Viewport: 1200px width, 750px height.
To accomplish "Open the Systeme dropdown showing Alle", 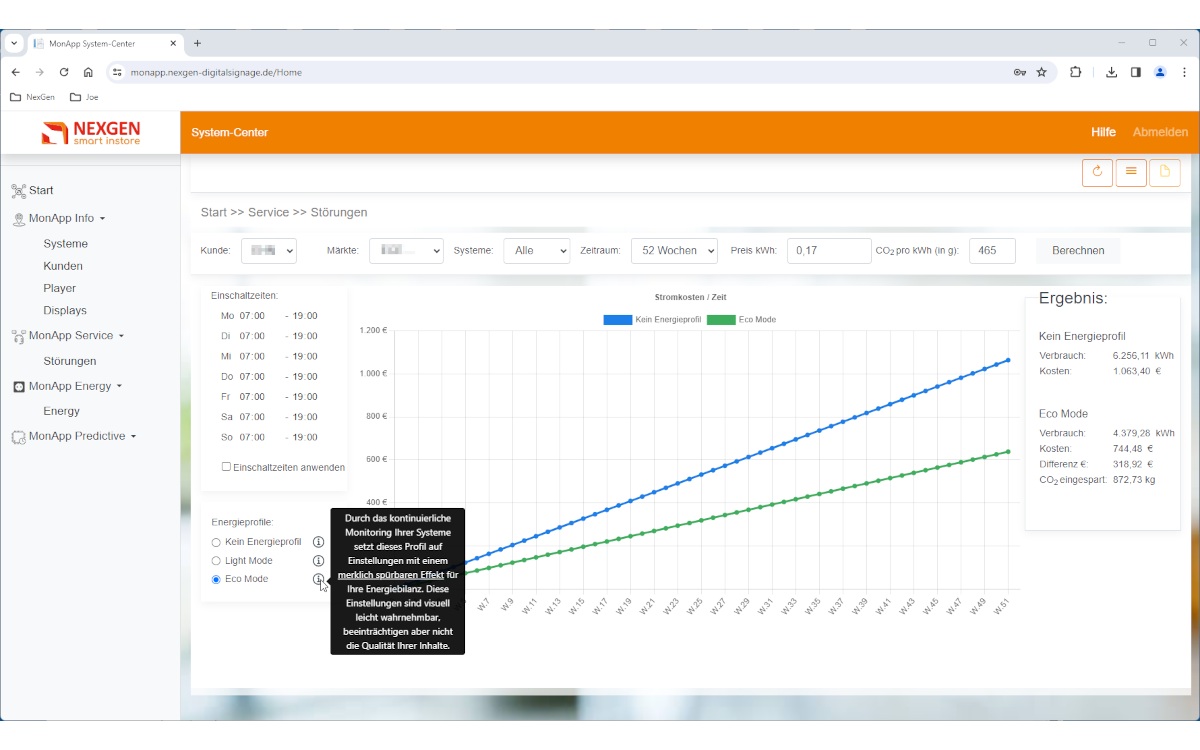I will (536, 251).
